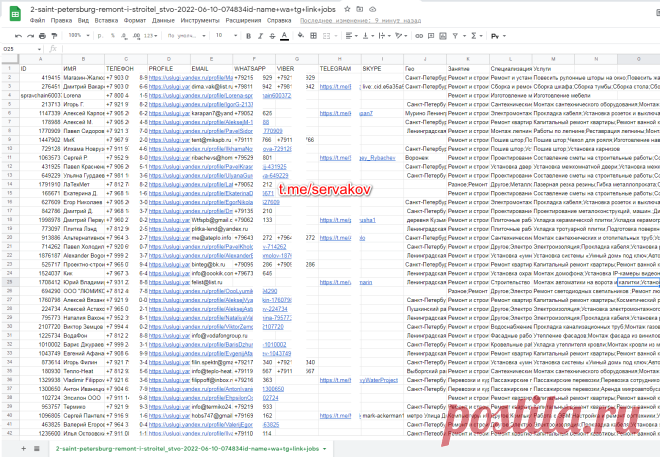
Task: Insert a link via toolbar
Action: click(x=419, y=36)
